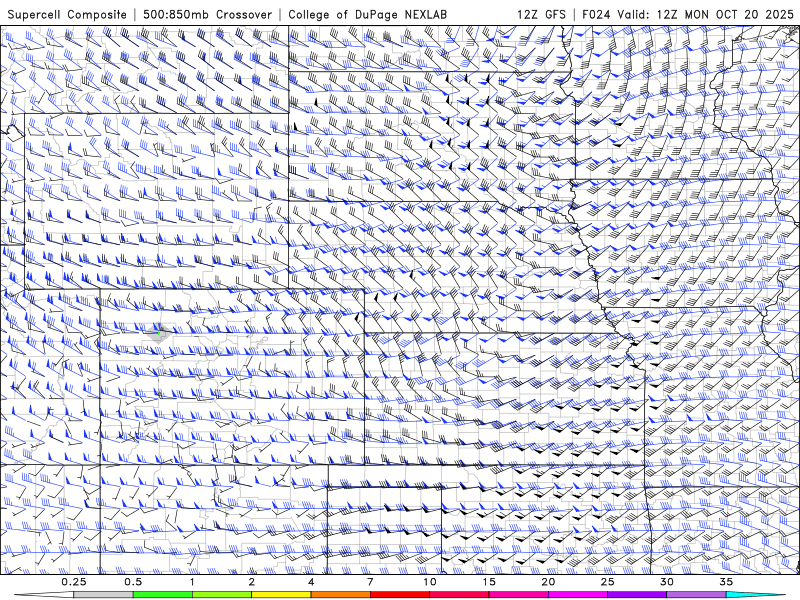Click the orange color bar segment 4–7
The width and height of the screenshot is (800, 600).
click(x=340, y=595)
